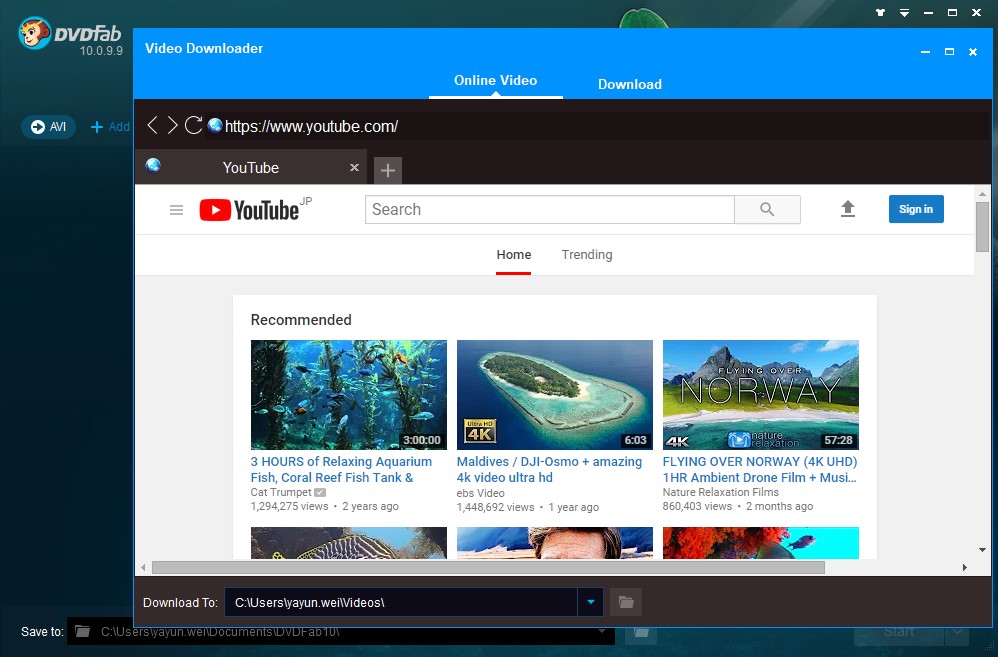Click the horizontal scrollbar thumb
998x657 pixels.
tap(488, 567)
